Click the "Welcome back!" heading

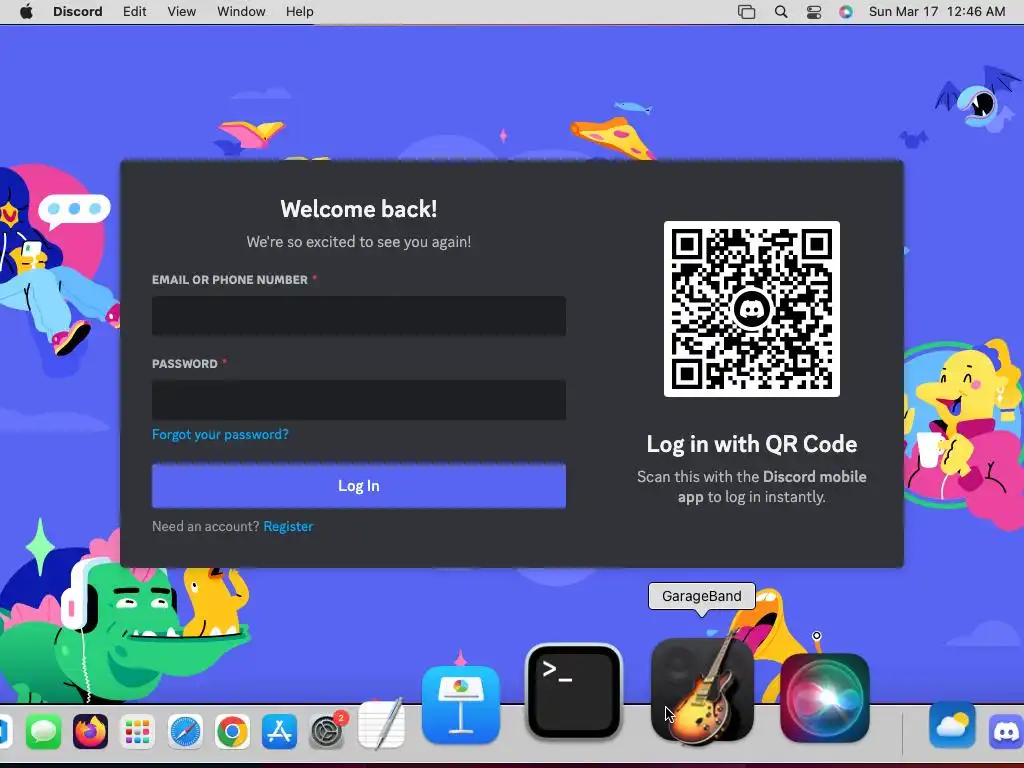click(359, 209)
